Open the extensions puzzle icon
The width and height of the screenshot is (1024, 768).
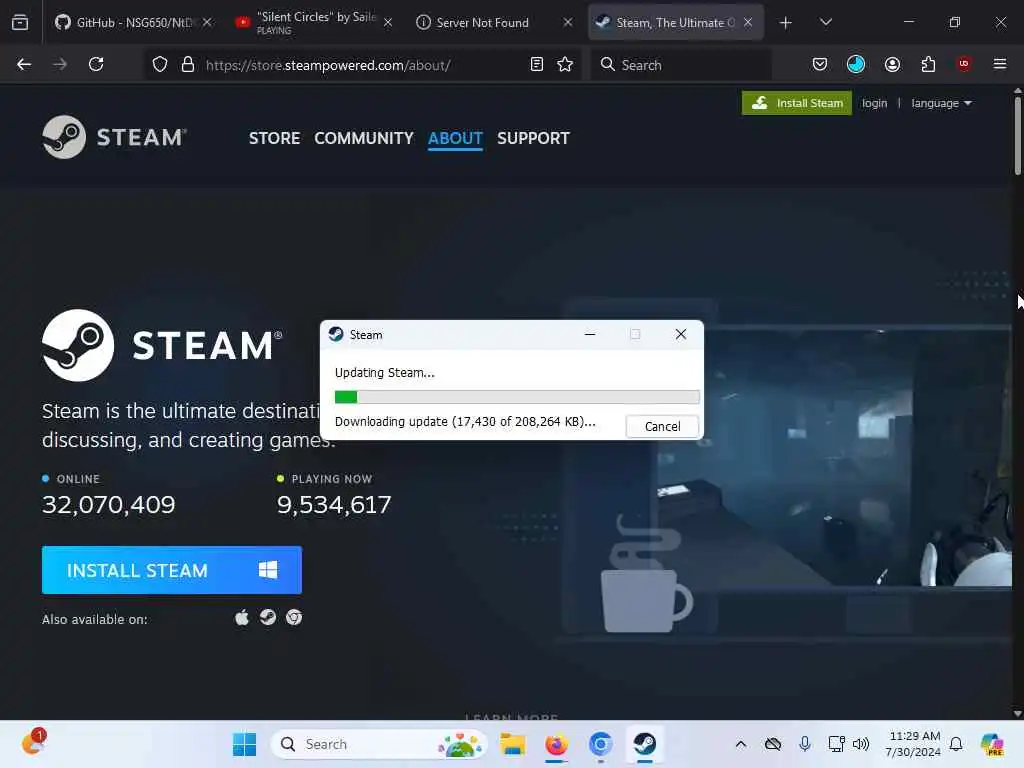[928, 64]
